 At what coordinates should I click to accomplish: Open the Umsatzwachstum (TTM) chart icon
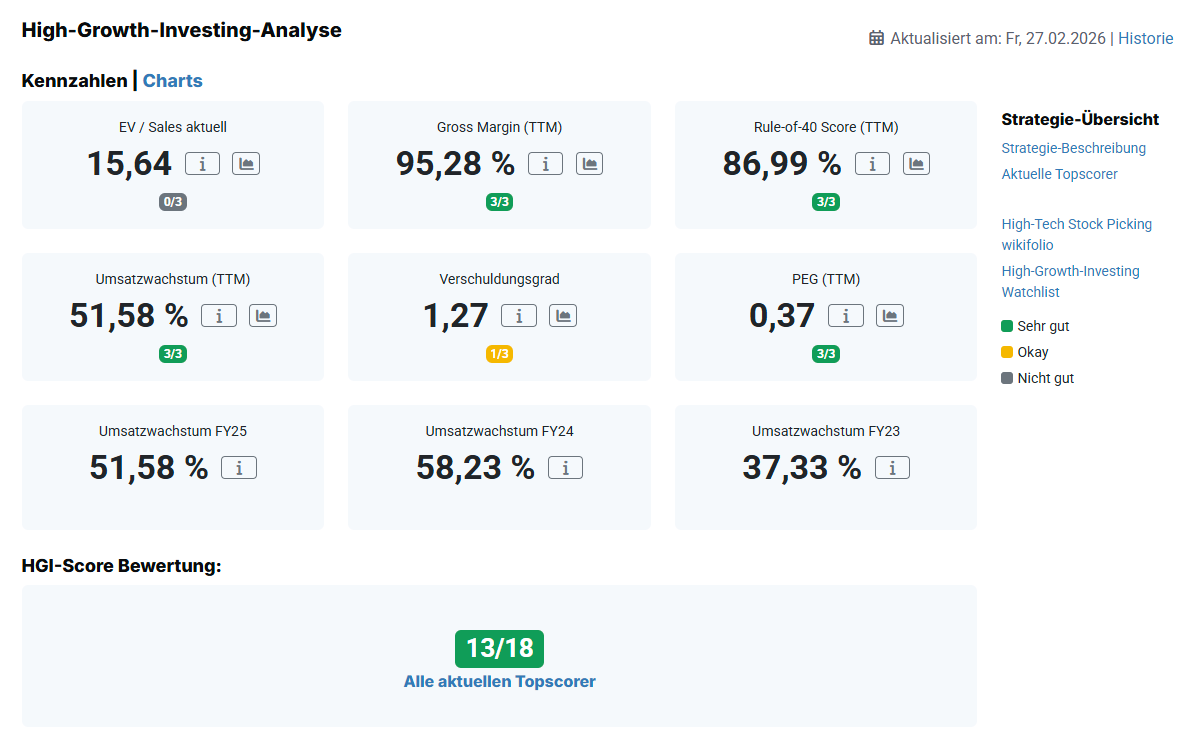[x=263, y=316]
